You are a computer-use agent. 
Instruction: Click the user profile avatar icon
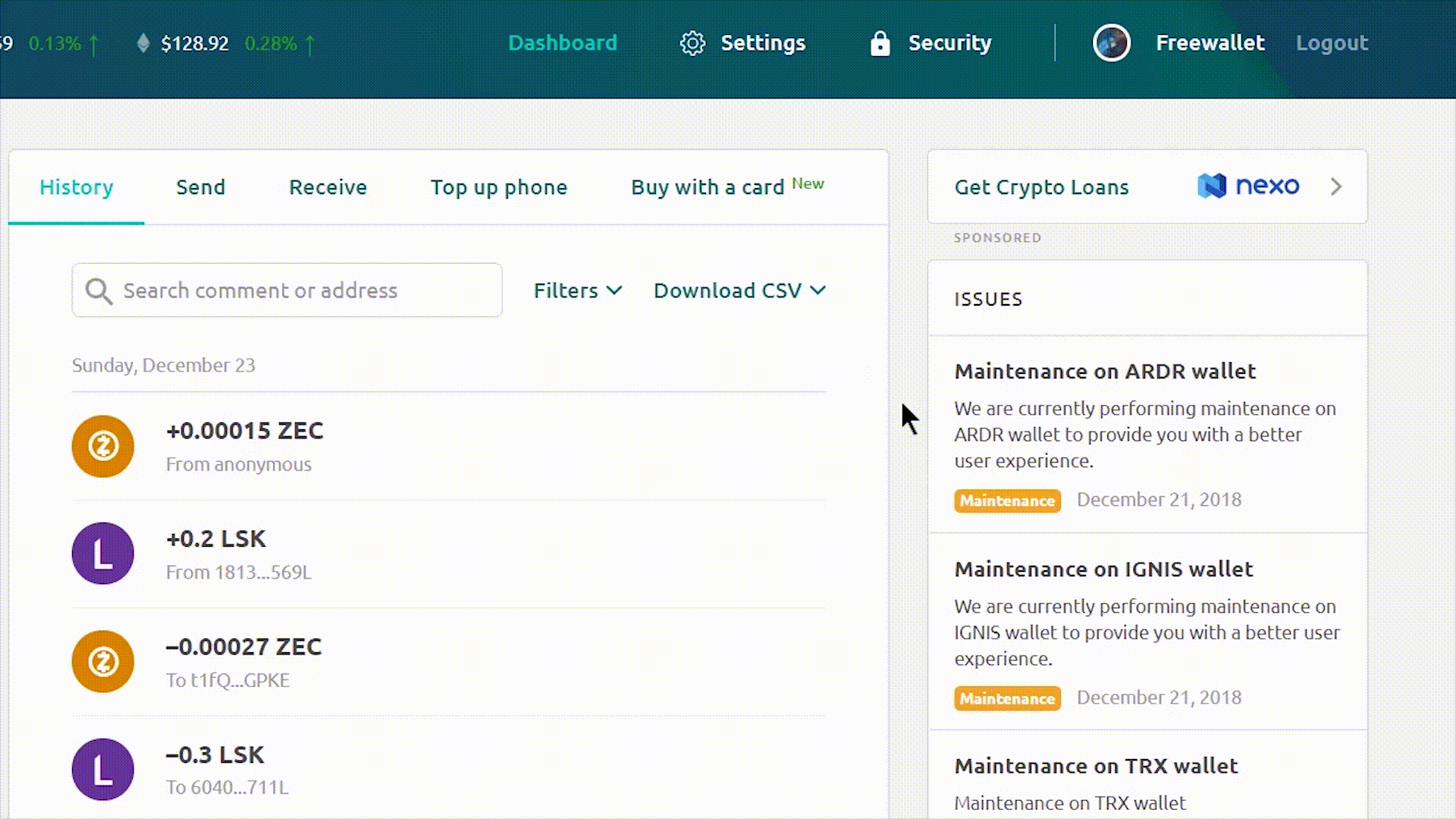pos(1111,43)
